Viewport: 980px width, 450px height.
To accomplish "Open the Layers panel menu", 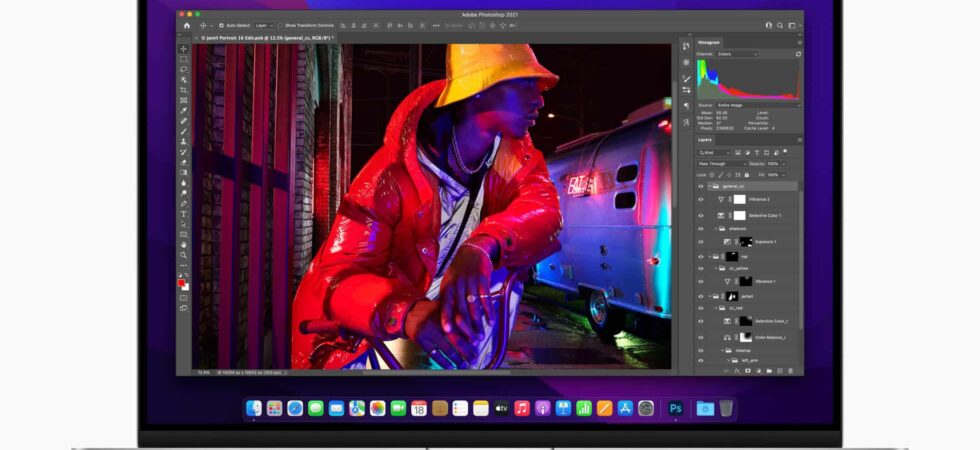I will [799, 140].
